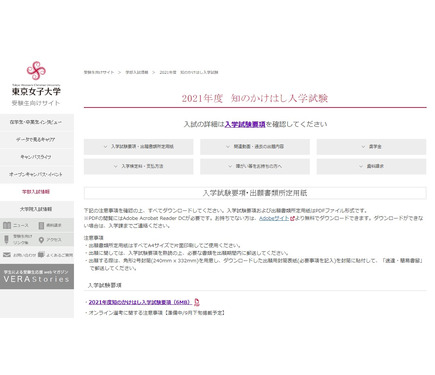Download 2021年度知のかけはし入学試験要項 (6MB) PDF
The height and width of the screenshot is (375, 435).
pos(140,302)
